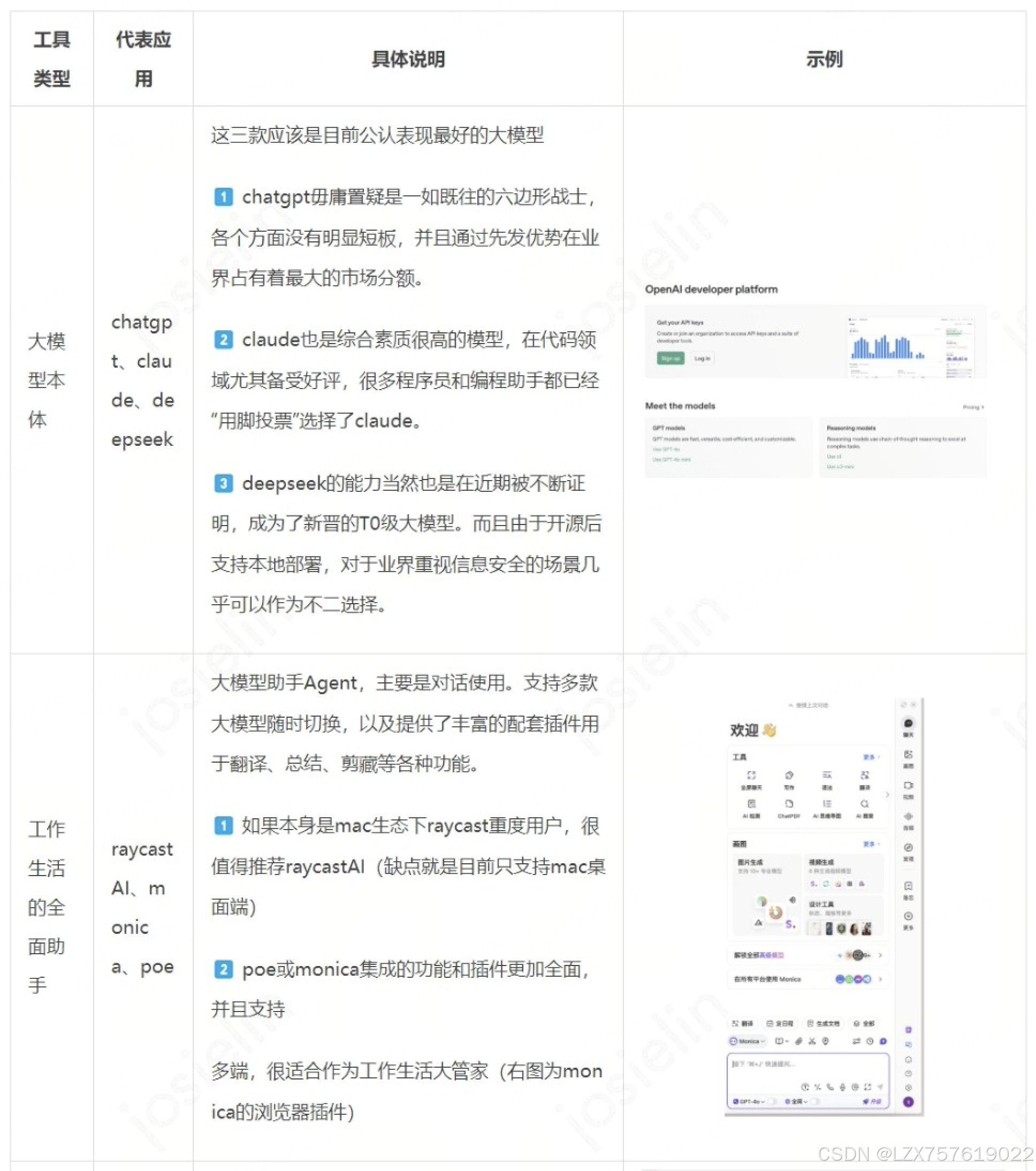The width and height of the screenshot is (1036, 1171).
Task: Click the microphone icon in input box
Action: 842,1087
